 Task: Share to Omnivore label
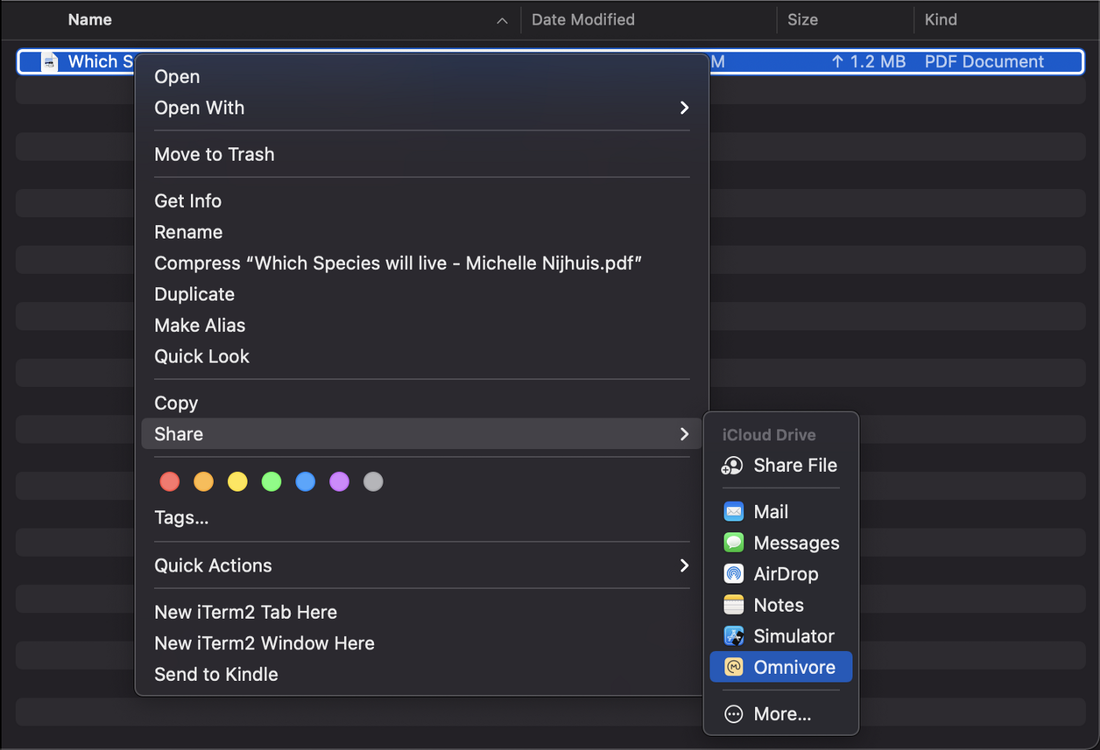click(x=795, y=667)
